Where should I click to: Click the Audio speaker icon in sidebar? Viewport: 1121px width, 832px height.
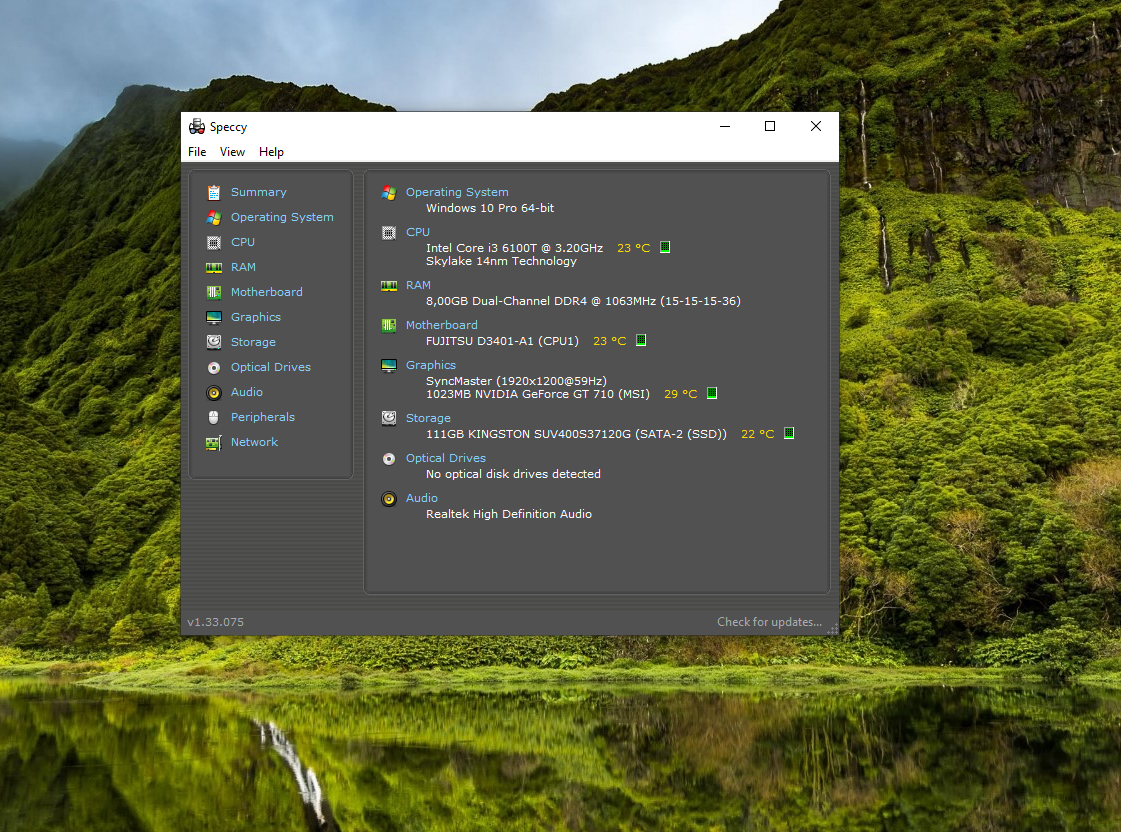pyautogui.click(x=214, y=392)
